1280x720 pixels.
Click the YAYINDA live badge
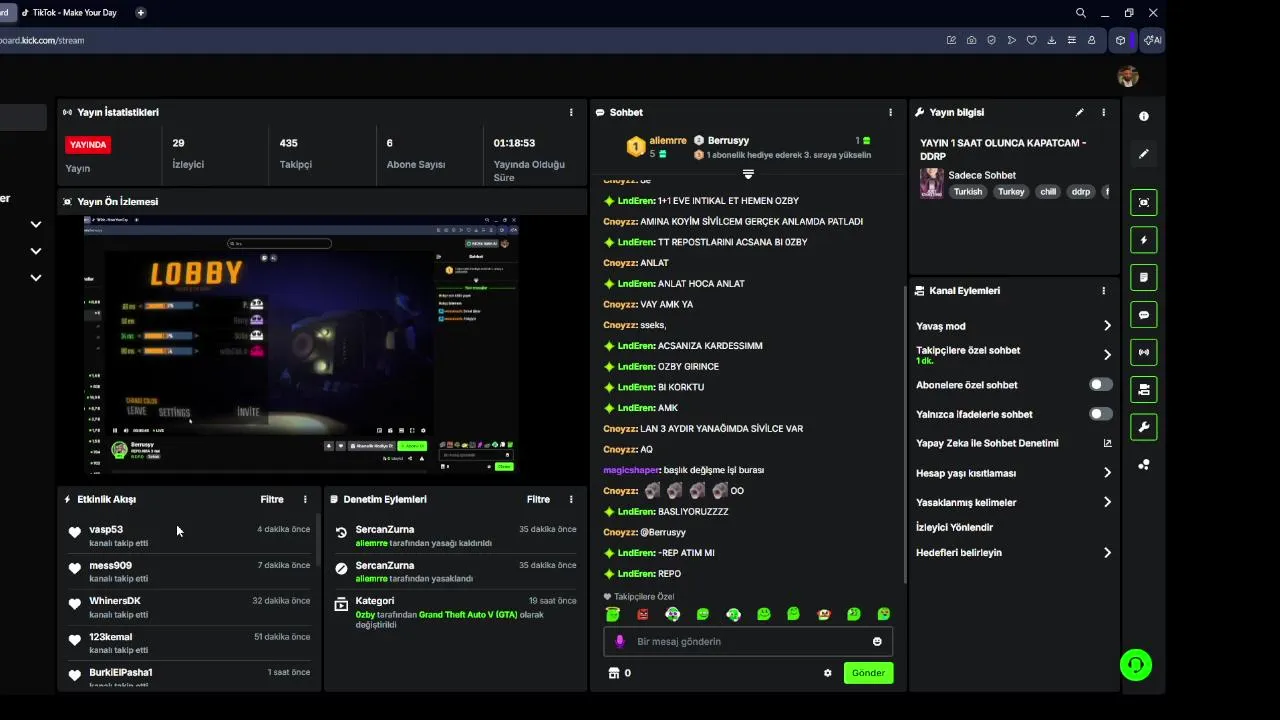click(88, 144)
